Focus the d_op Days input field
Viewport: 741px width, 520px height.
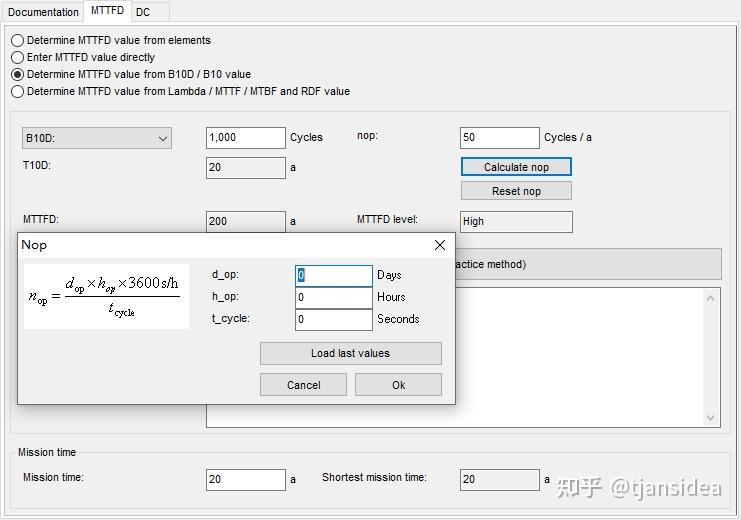point(334,276)
